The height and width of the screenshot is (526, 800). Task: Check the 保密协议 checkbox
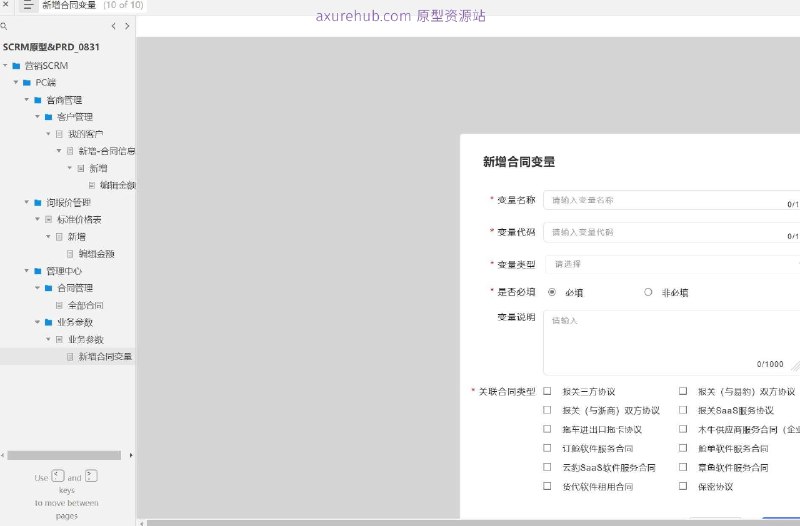pyautogui.click(x=683, y=486)
